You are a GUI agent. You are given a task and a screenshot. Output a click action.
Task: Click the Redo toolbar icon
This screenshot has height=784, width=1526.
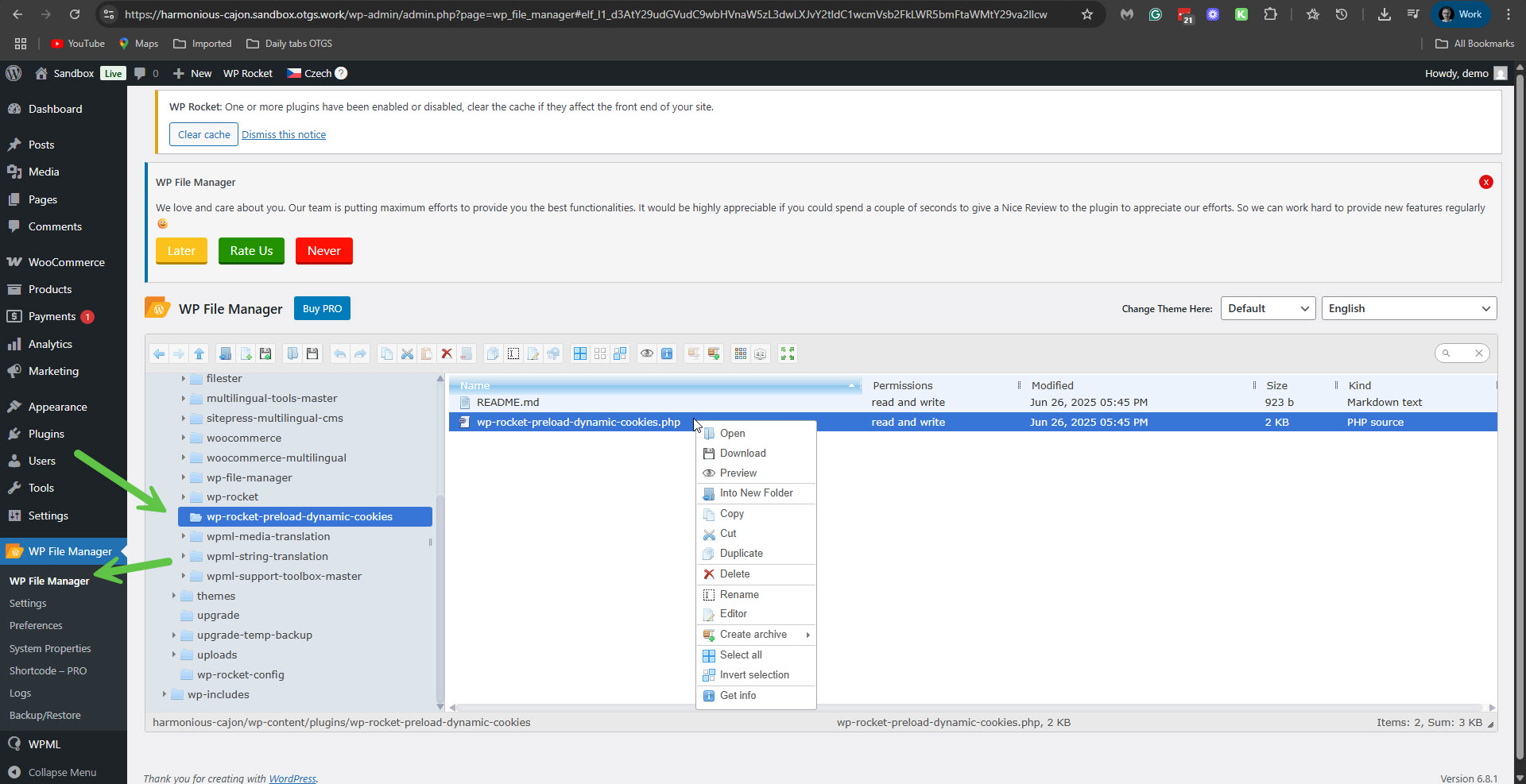[x=360, y=353]
